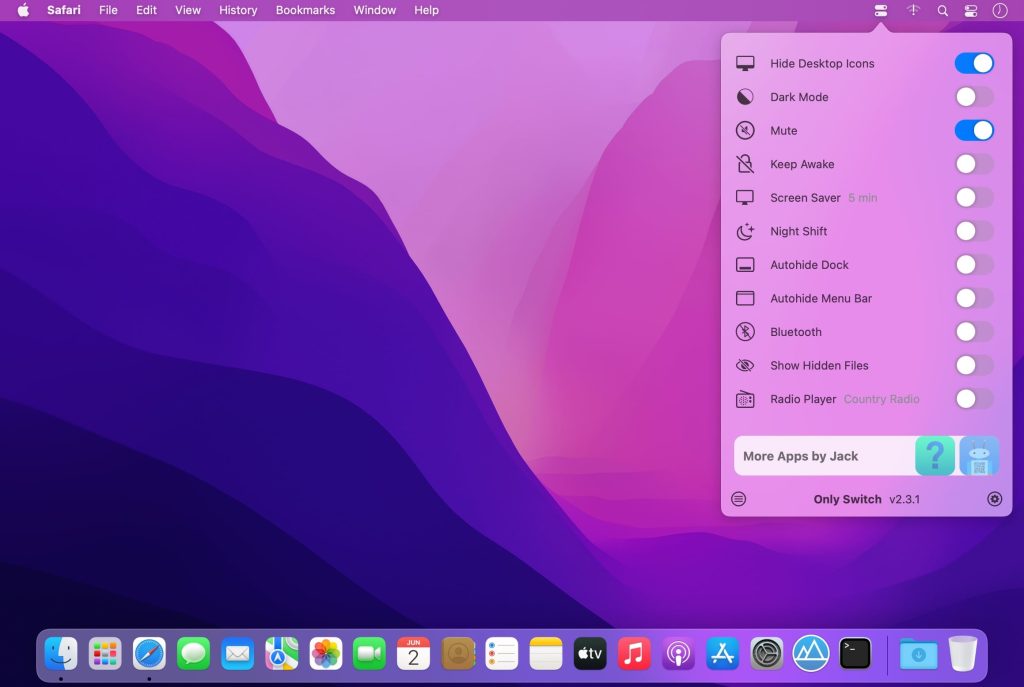This screenshot has width=1024, height=687.
Task: Click the Night Shift moon icon
Action: (x=744, y=231)
